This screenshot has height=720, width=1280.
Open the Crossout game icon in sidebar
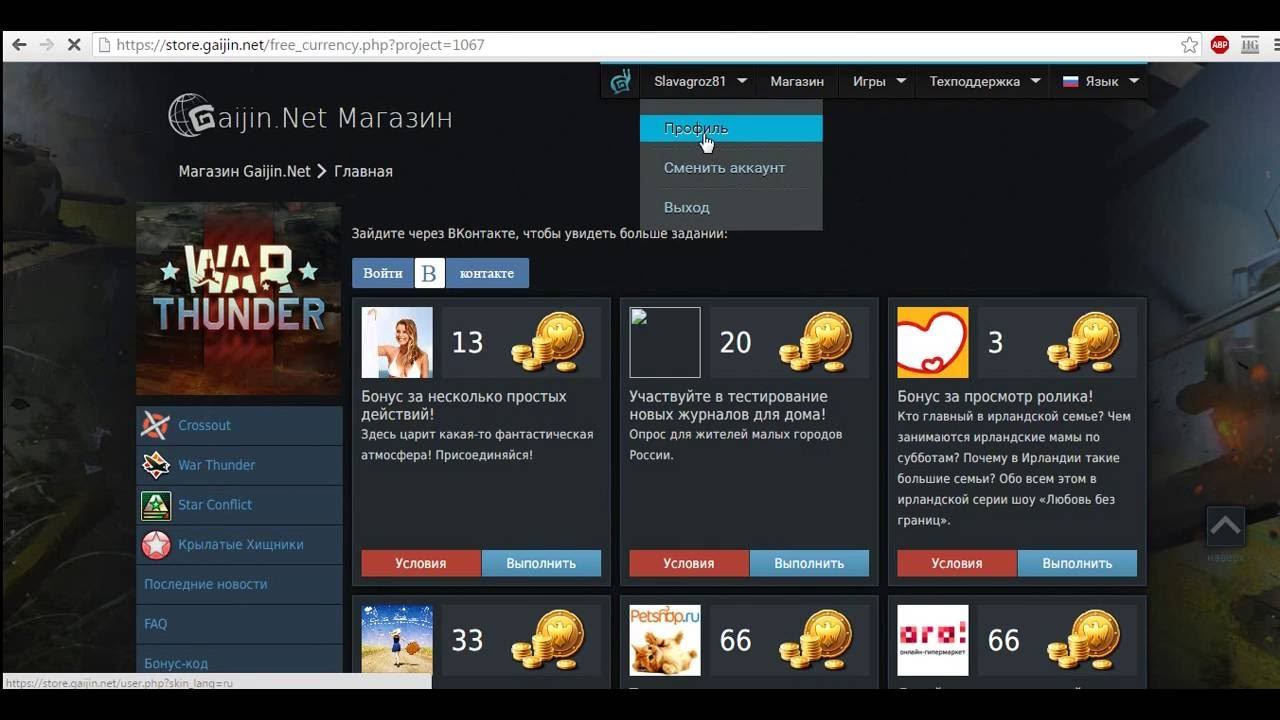(156, 426)
